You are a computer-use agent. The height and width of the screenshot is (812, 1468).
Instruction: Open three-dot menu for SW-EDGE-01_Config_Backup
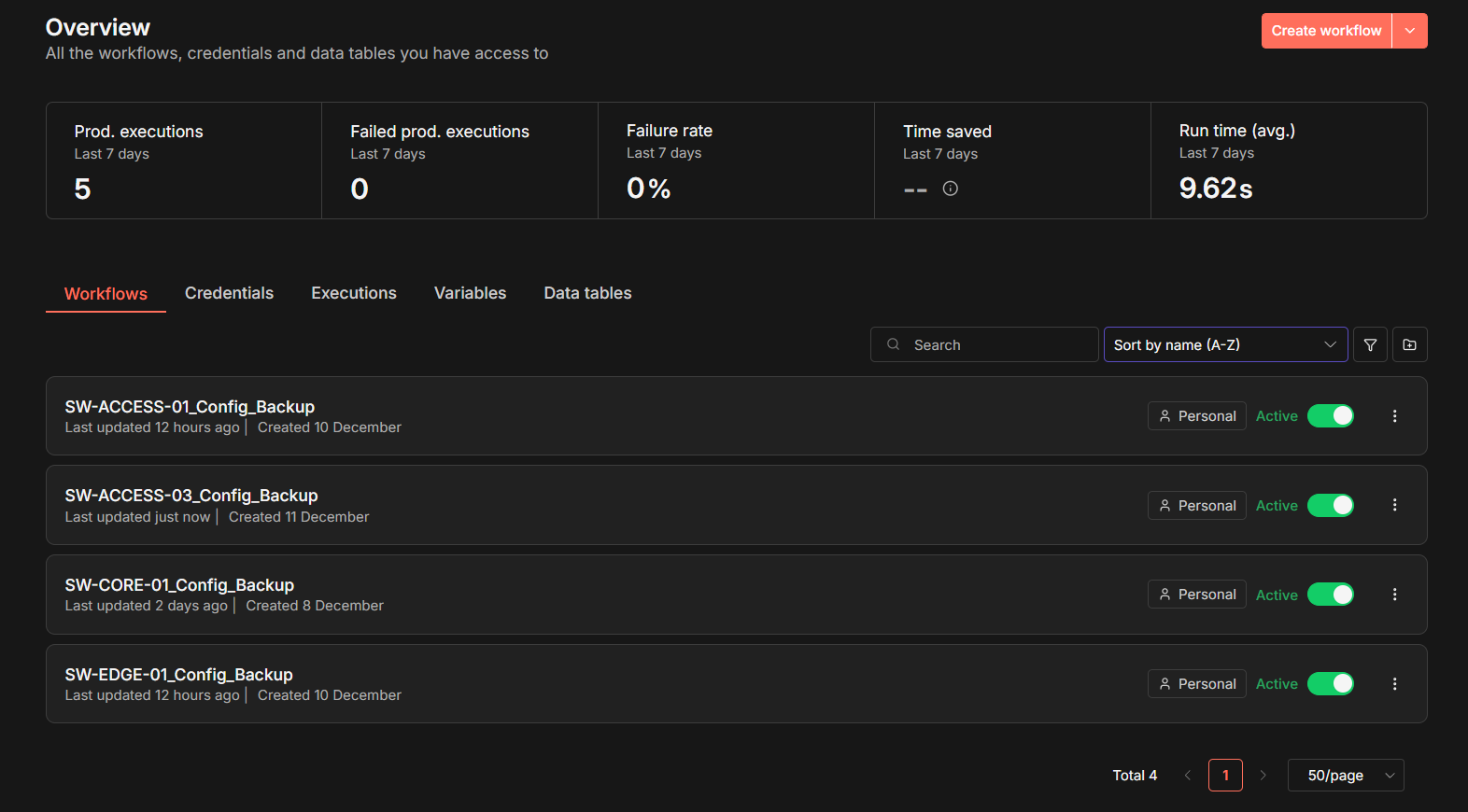pos(1394,684)
